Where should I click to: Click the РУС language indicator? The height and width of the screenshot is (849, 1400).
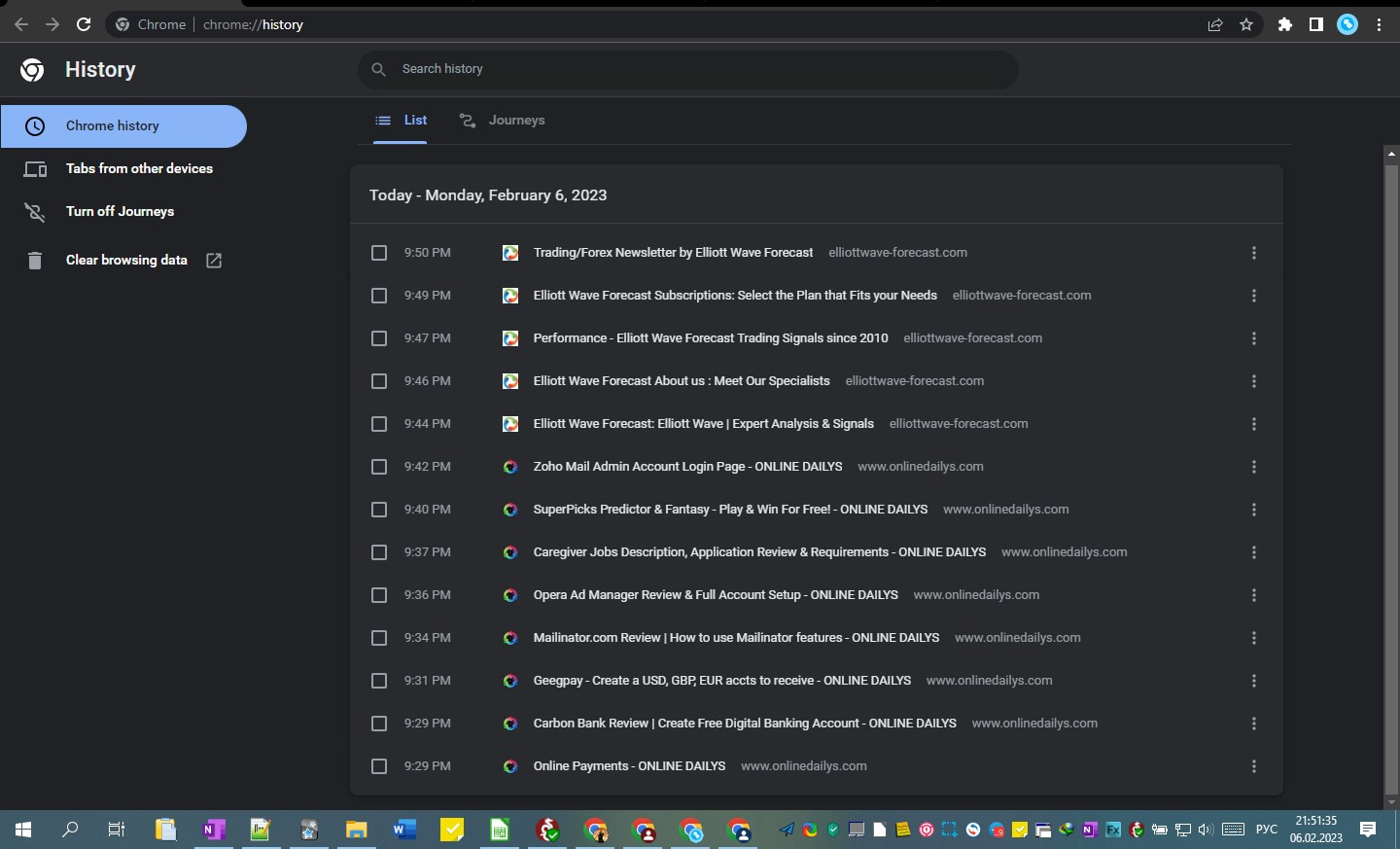[x=1267, y=830]
